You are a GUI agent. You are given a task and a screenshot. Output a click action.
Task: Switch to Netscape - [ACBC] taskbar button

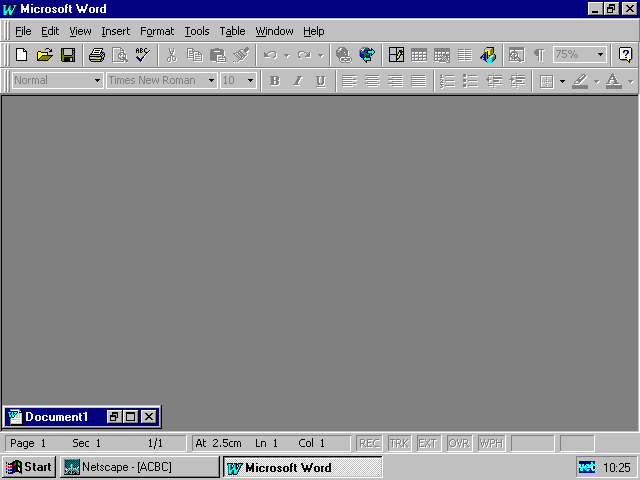(139, 467)
